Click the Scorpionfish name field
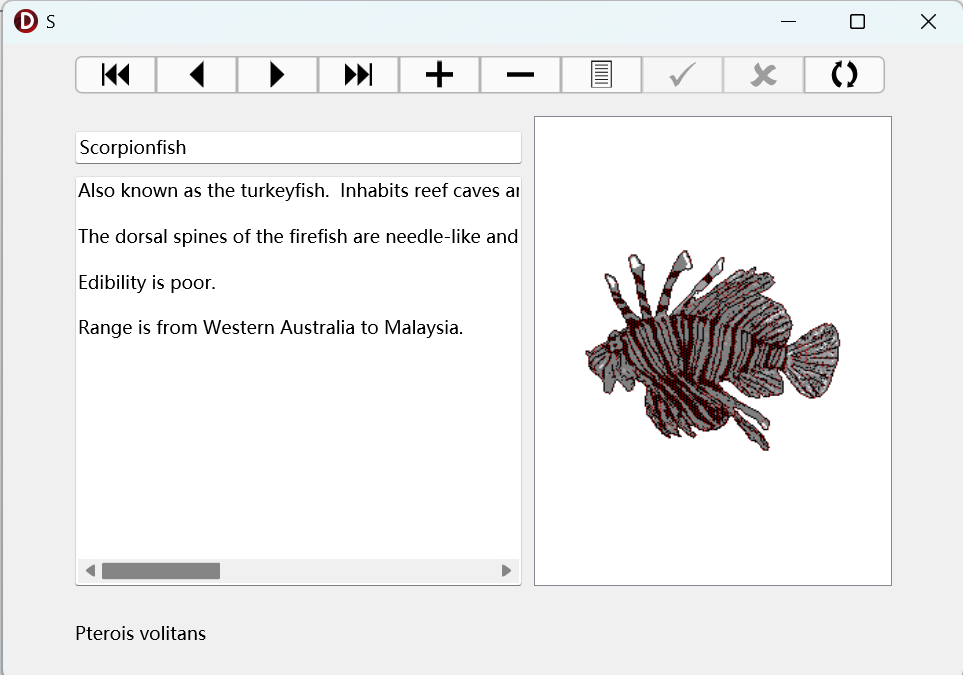The width and height of the screenshot is (963, 675). pos(298,148)
